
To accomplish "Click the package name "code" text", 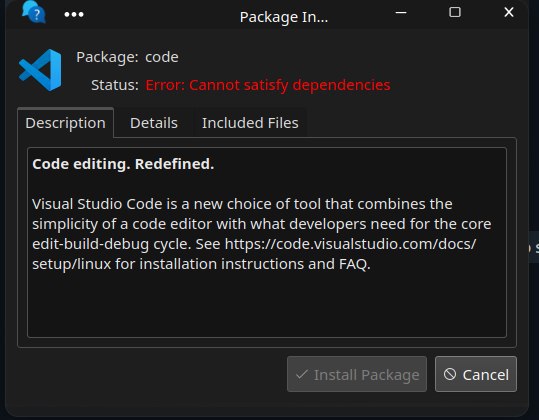I will (x=162, y=57).
